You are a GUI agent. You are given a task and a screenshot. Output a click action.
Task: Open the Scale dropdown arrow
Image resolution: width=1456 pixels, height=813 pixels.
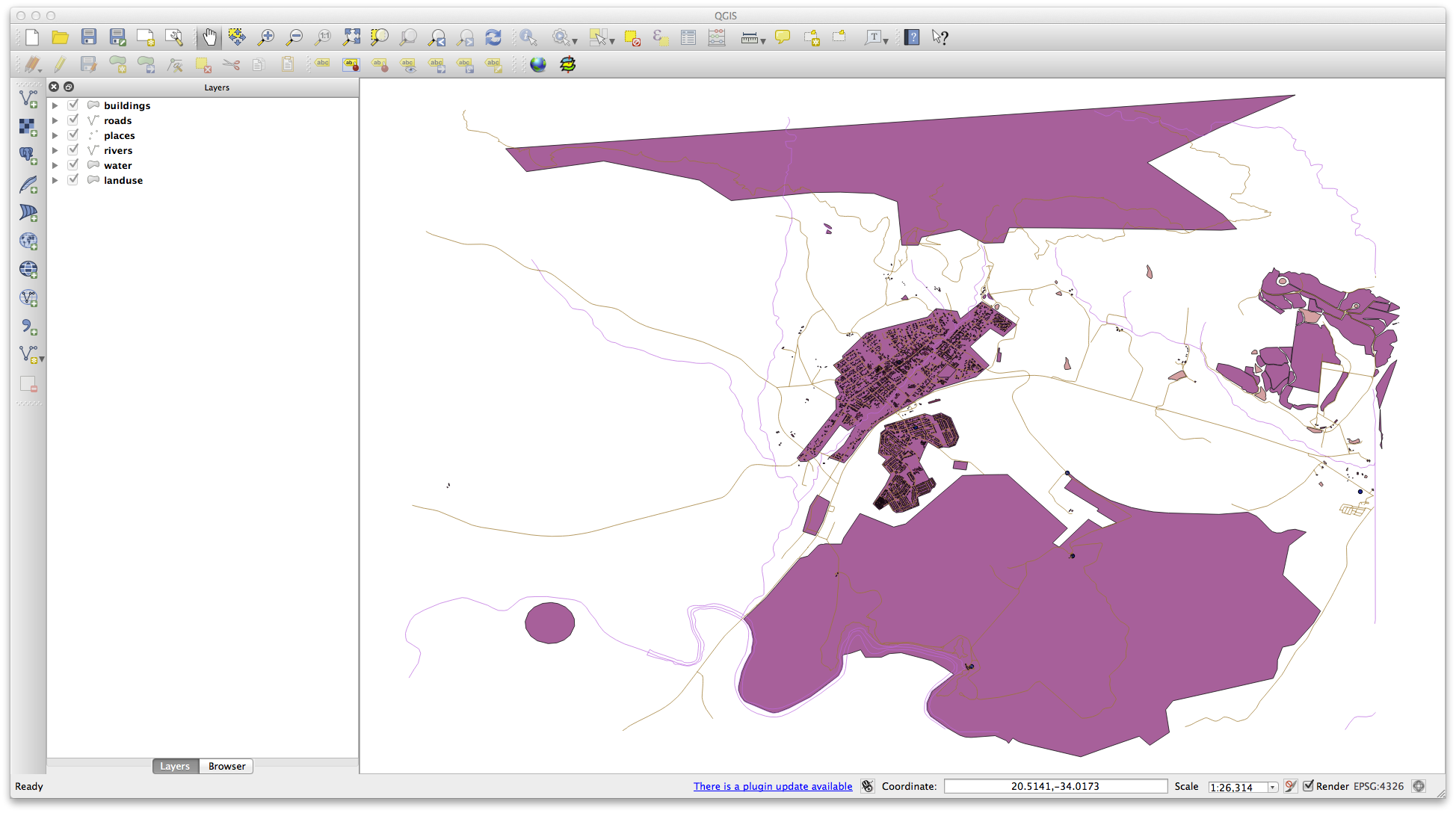1272,787
